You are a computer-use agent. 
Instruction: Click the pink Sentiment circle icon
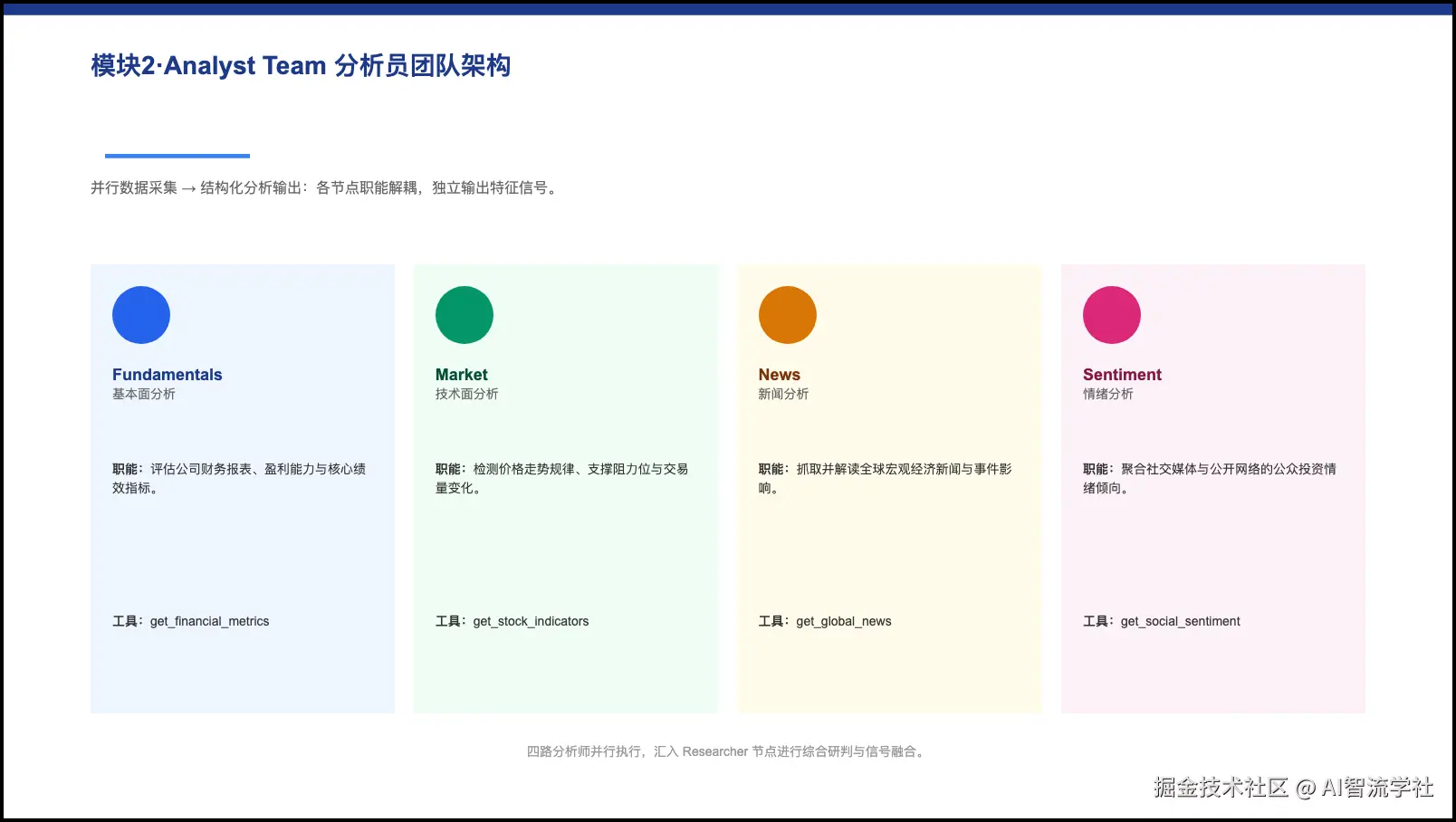[1112, 315]
